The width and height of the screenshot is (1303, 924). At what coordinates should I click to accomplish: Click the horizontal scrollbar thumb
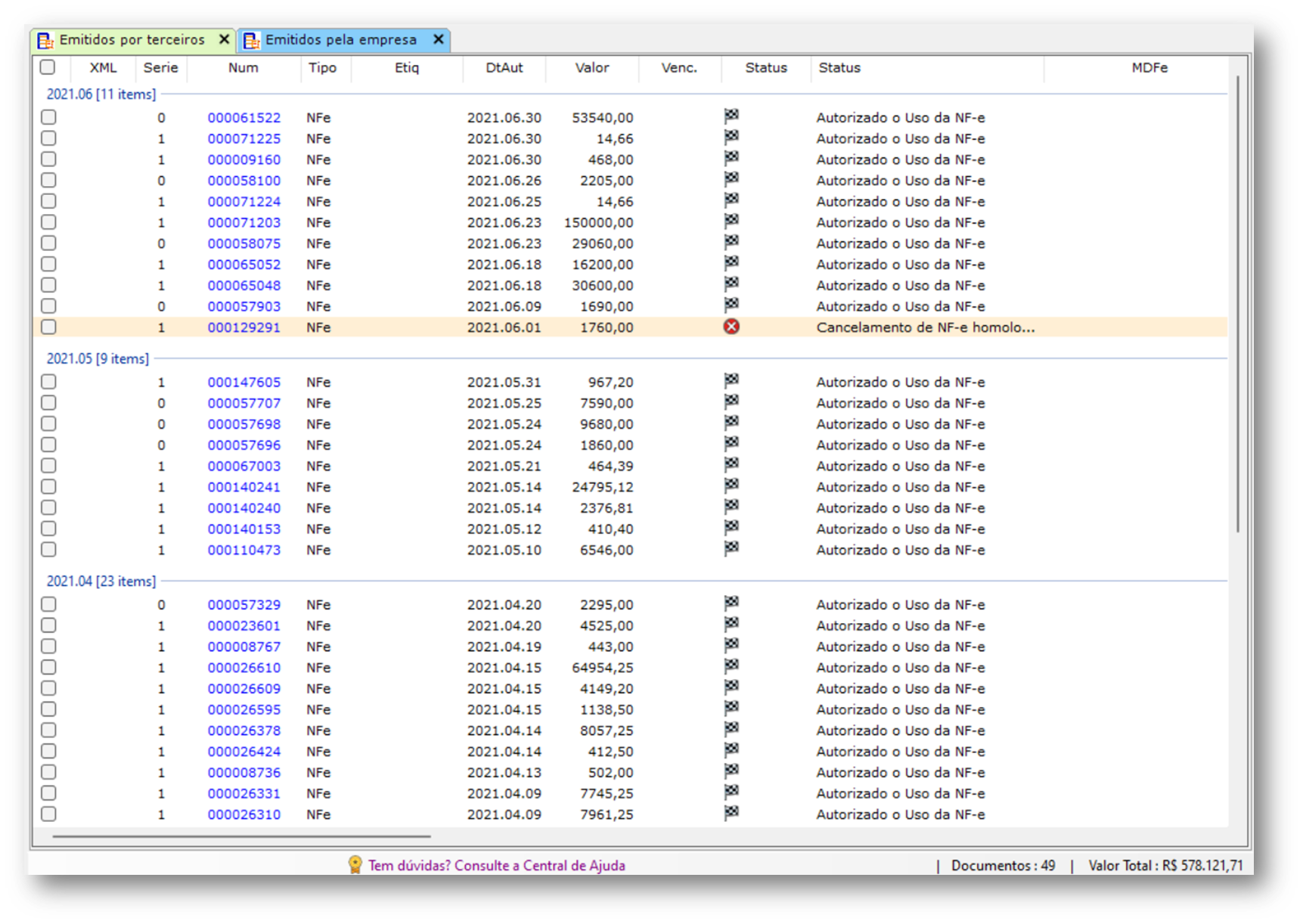[x=241, y=836]
